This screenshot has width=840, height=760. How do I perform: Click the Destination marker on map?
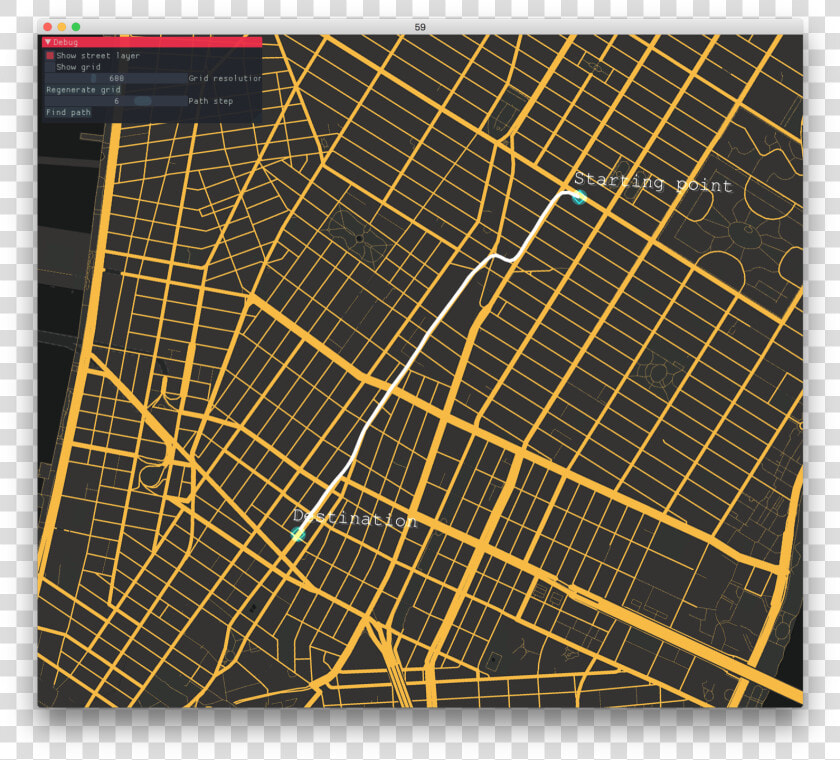tap(298, 533)
